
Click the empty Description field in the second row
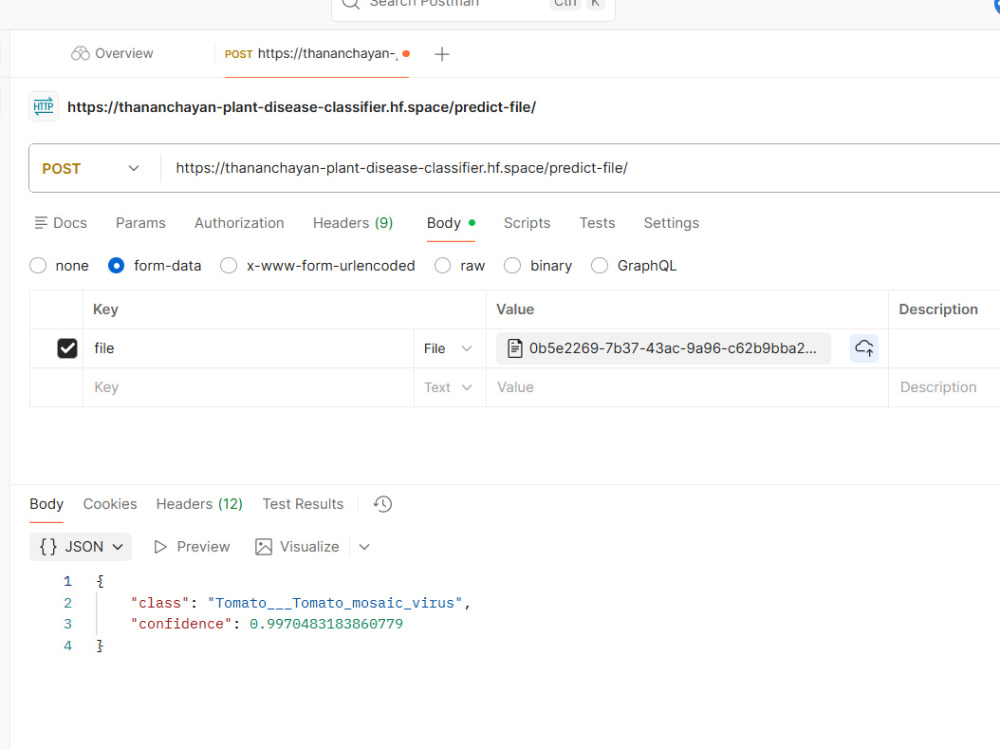click(945, 387)
